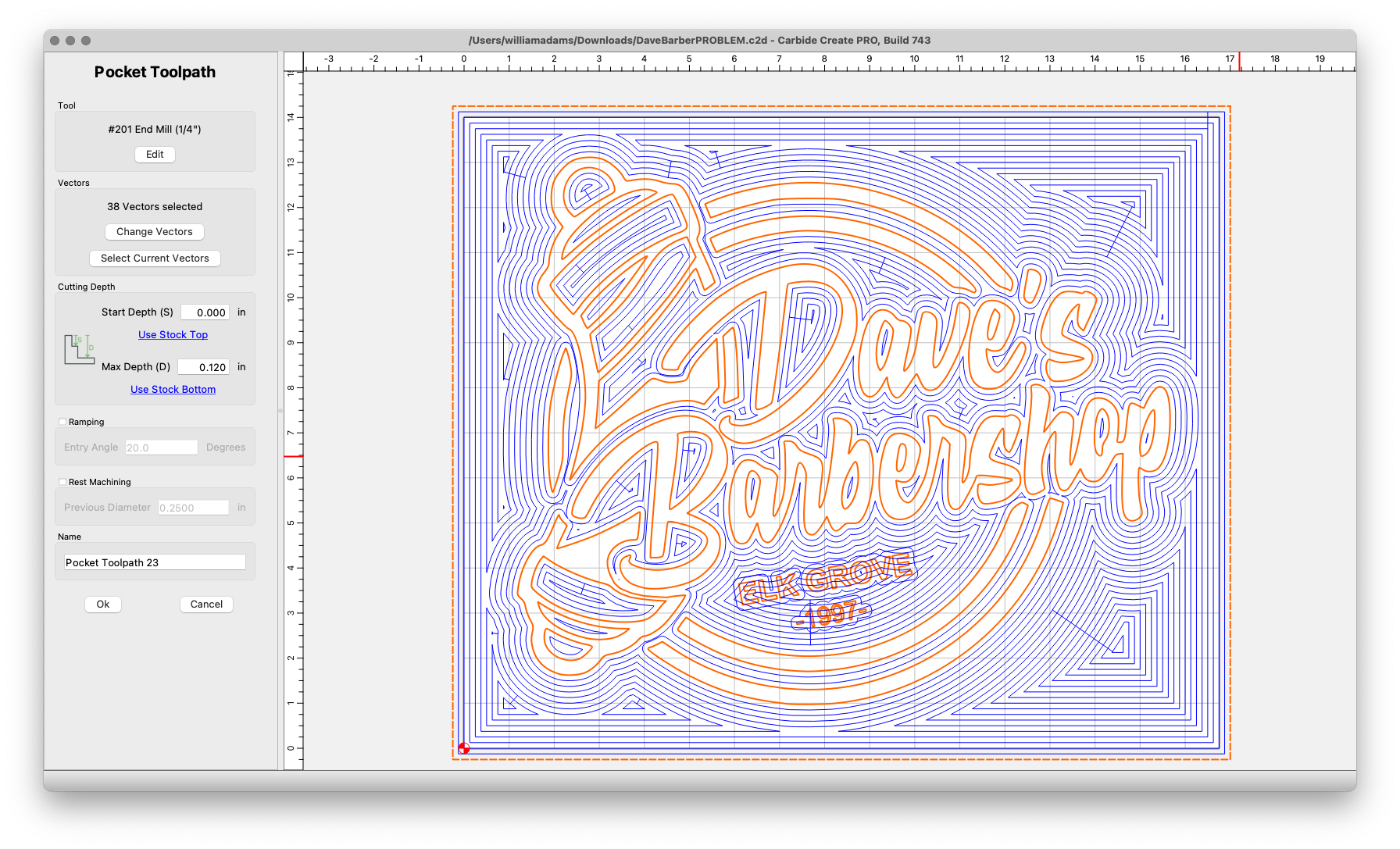
Task: Toggle the Rest Machining checkbox
Action: click(62, 482)
